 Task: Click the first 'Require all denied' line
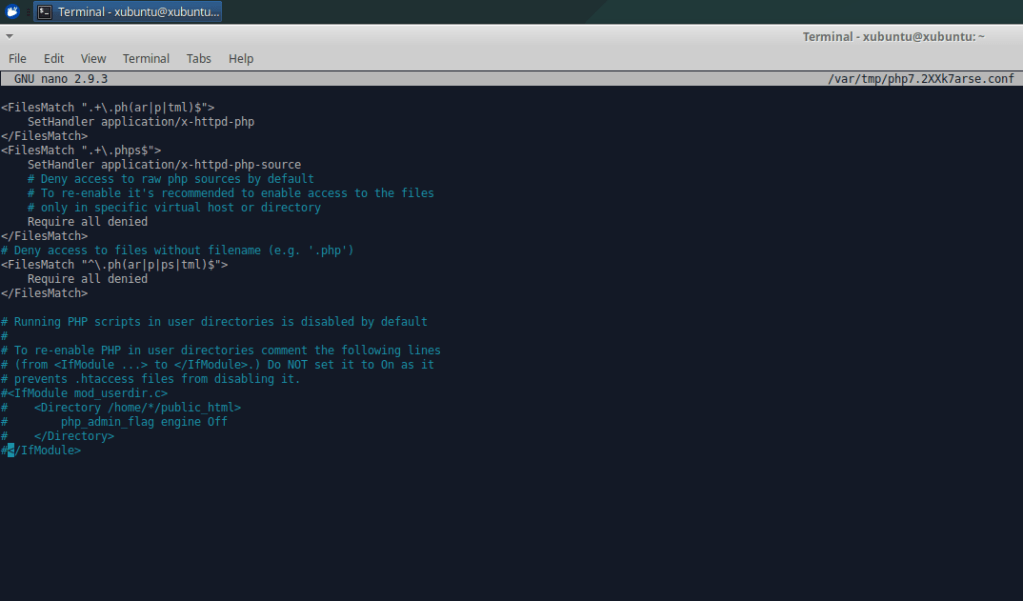[87, 222]
